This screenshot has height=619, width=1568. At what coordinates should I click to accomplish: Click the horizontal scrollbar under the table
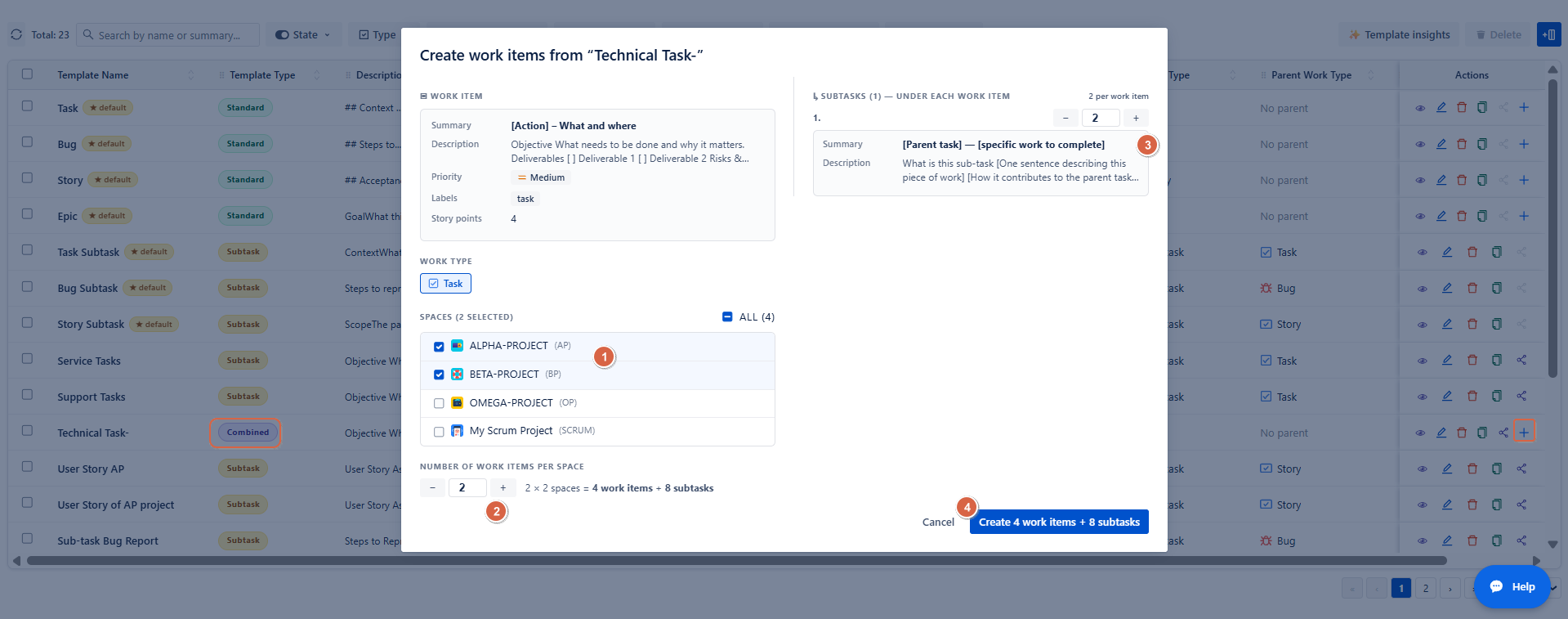tap(736, 561)
